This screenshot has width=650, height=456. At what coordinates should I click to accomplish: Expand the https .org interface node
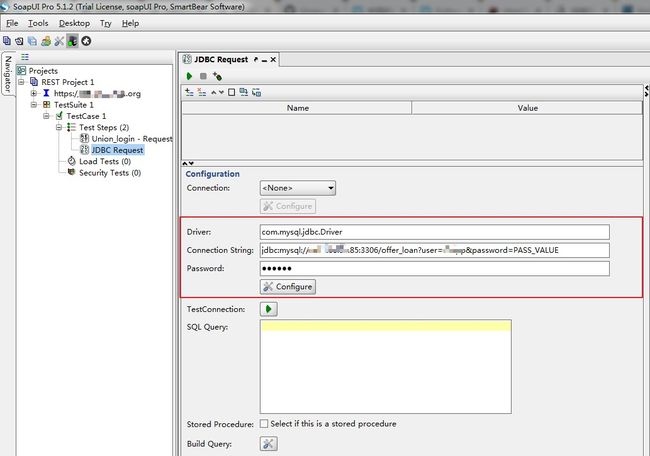(x=34, y=93)
